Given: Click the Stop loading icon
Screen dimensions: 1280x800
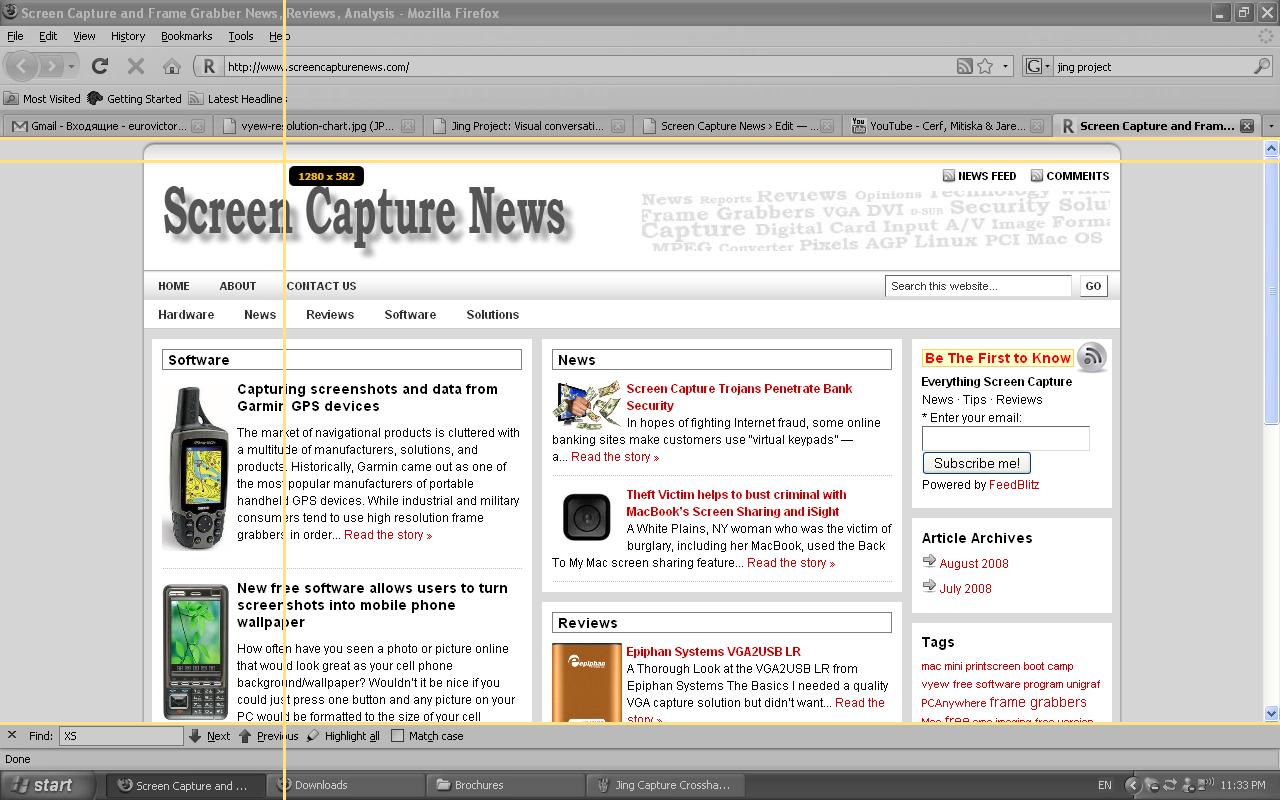Looking at the screenshot, I should 136,66.
